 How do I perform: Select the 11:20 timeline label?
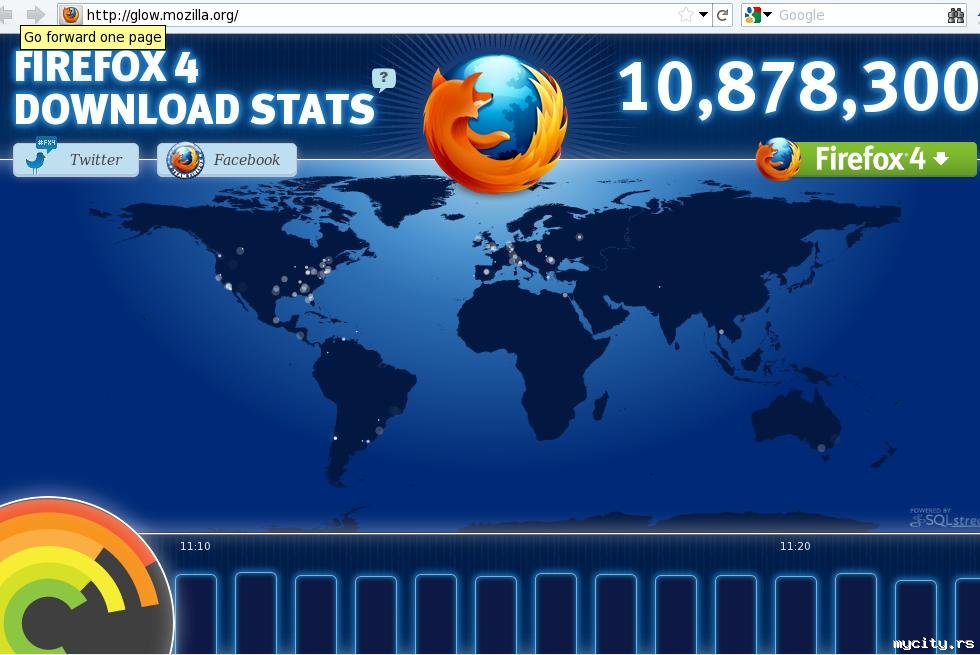795,546
